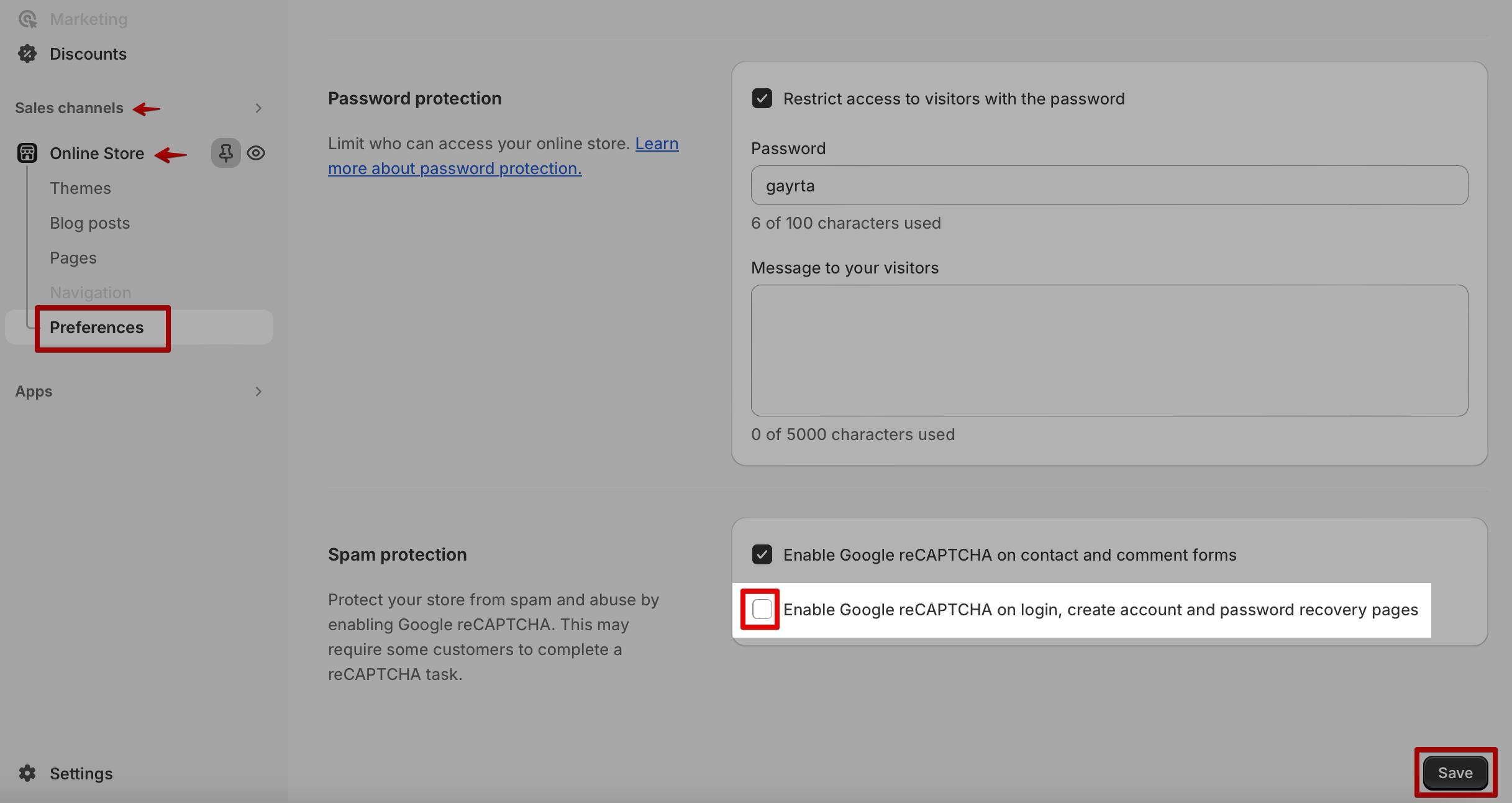Open Themes under Online Store
1512x803 pixels.
click(80, 188)
